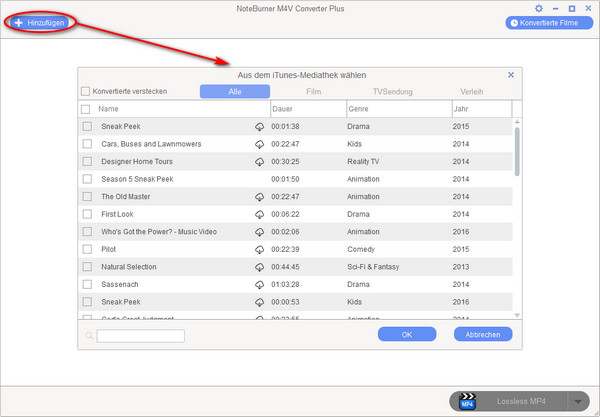Click cloud download icon for Sneak Peek 00:01:38
Image resolution: width=600 pixels, height=417 pixels.
[x=259, y=127]
